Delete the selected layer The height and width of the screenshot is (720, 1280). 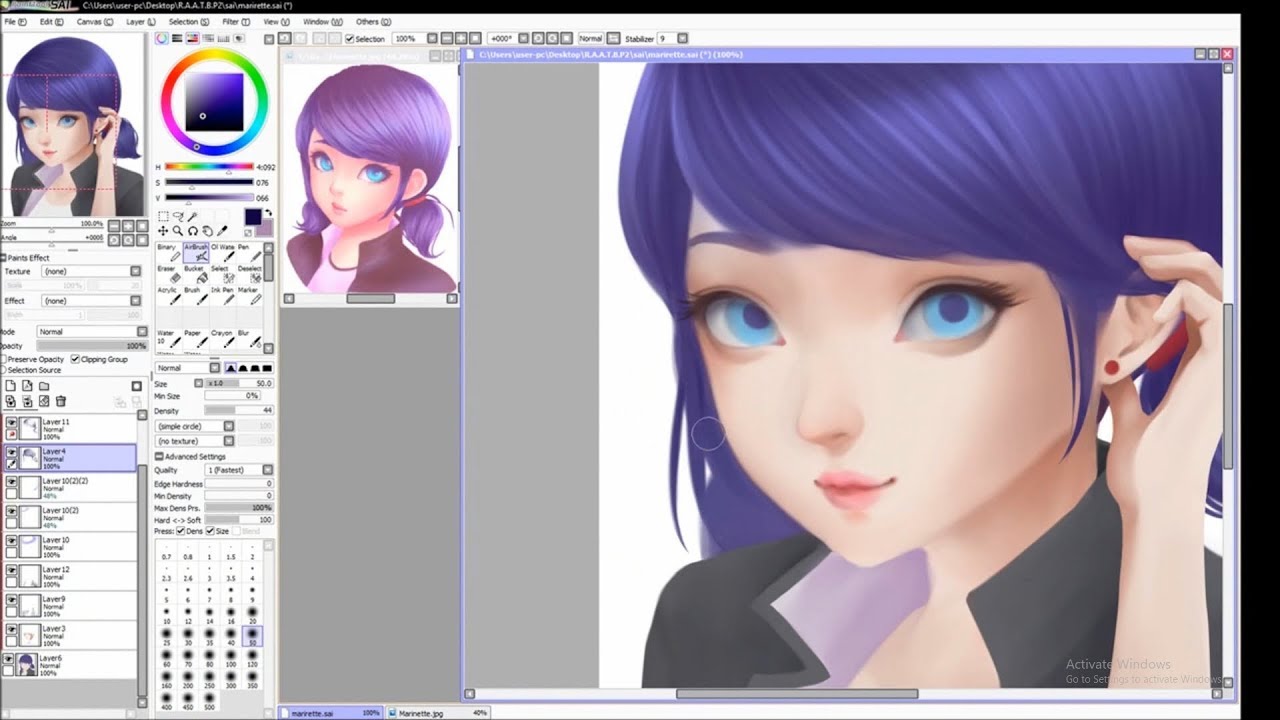coord(60,402)
